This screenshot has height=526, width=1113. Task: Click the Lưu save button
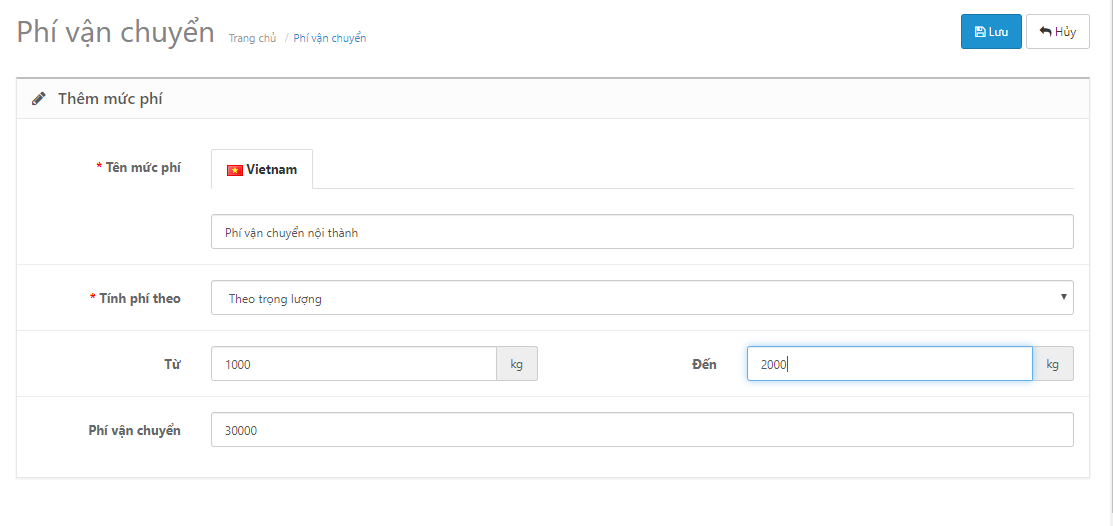tap(991, 31)
